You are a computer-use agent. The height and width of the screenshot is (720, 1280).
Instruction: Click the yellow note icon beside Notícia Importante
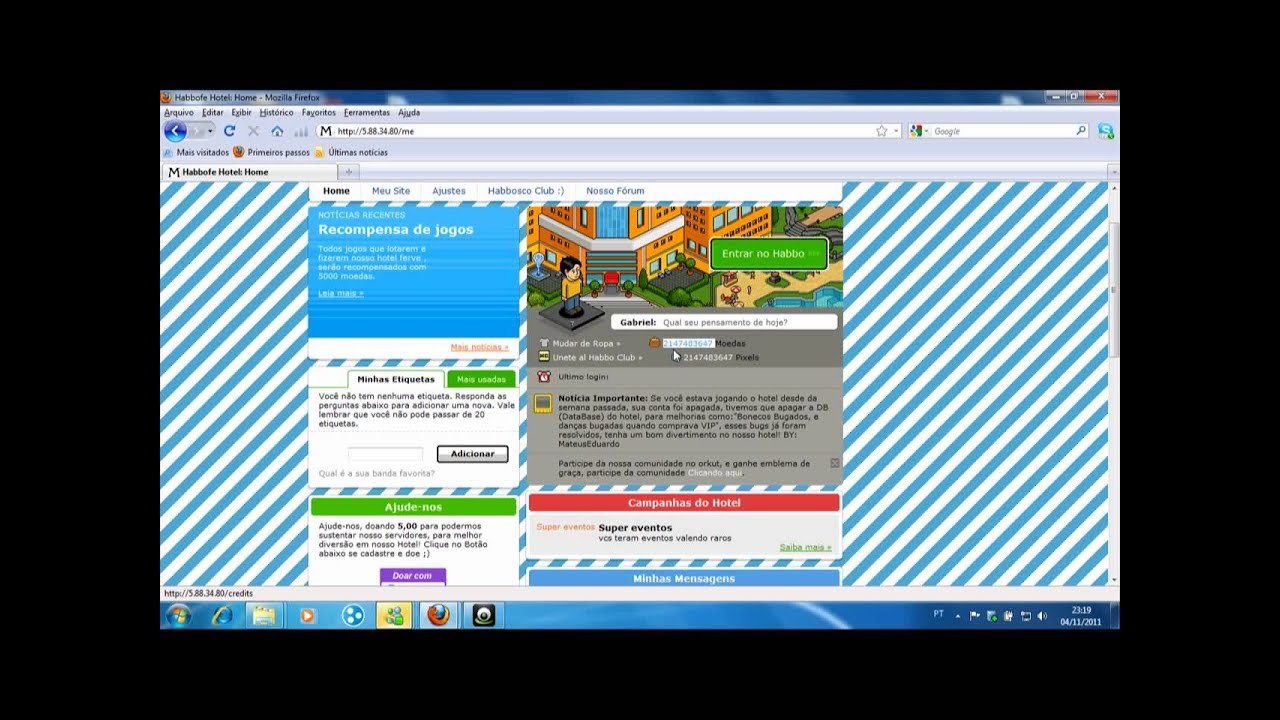tap(543, 404)
